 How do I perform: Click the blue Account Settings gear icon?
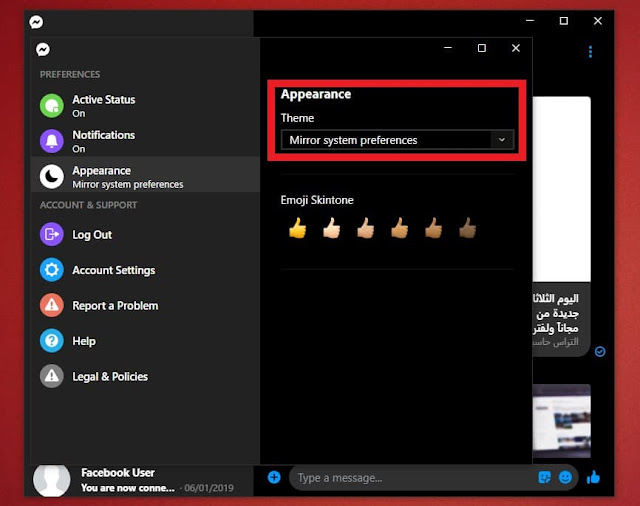click(x=52, y=270)
